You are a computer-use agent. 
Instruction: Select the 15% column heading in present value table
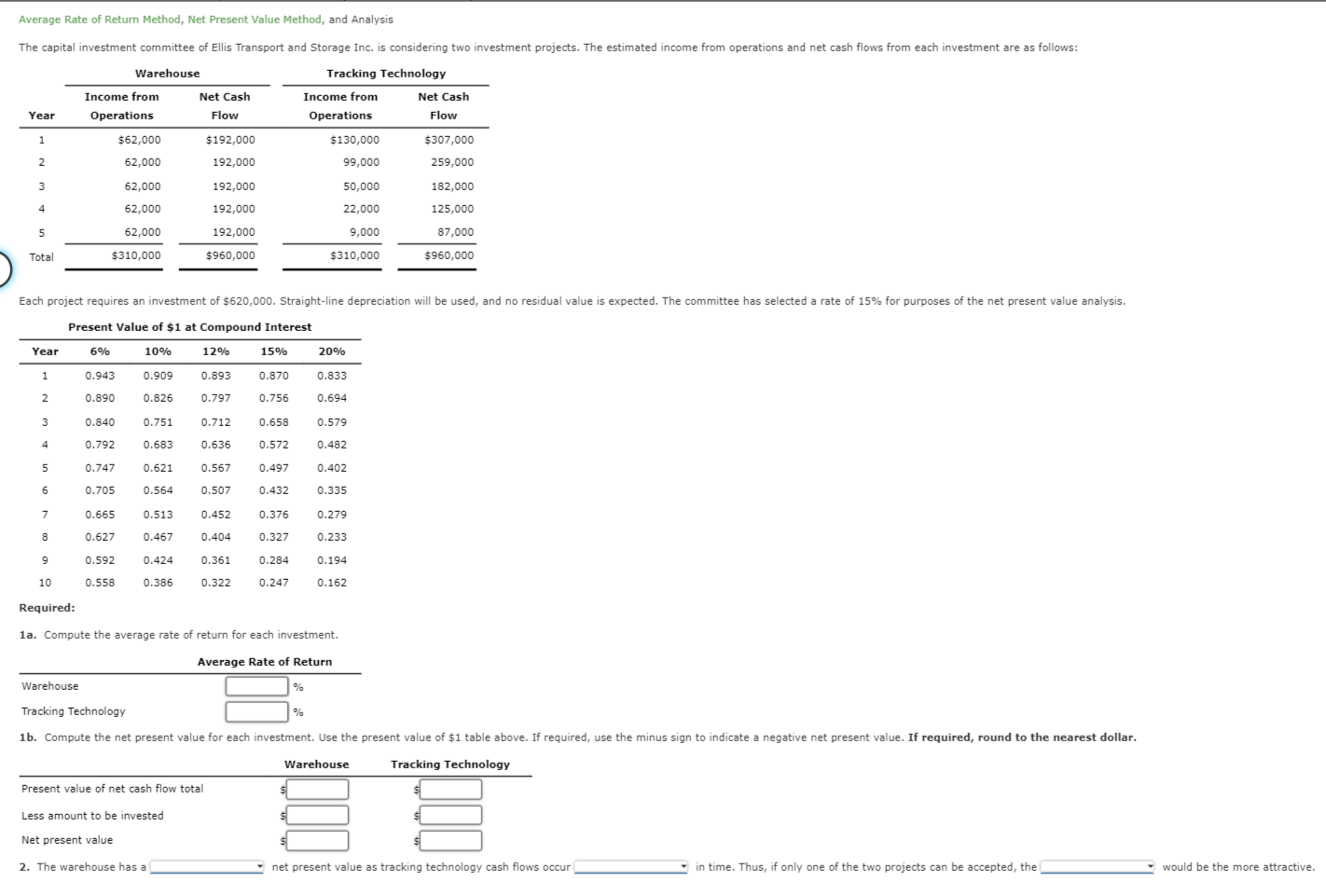coord(273,352)
